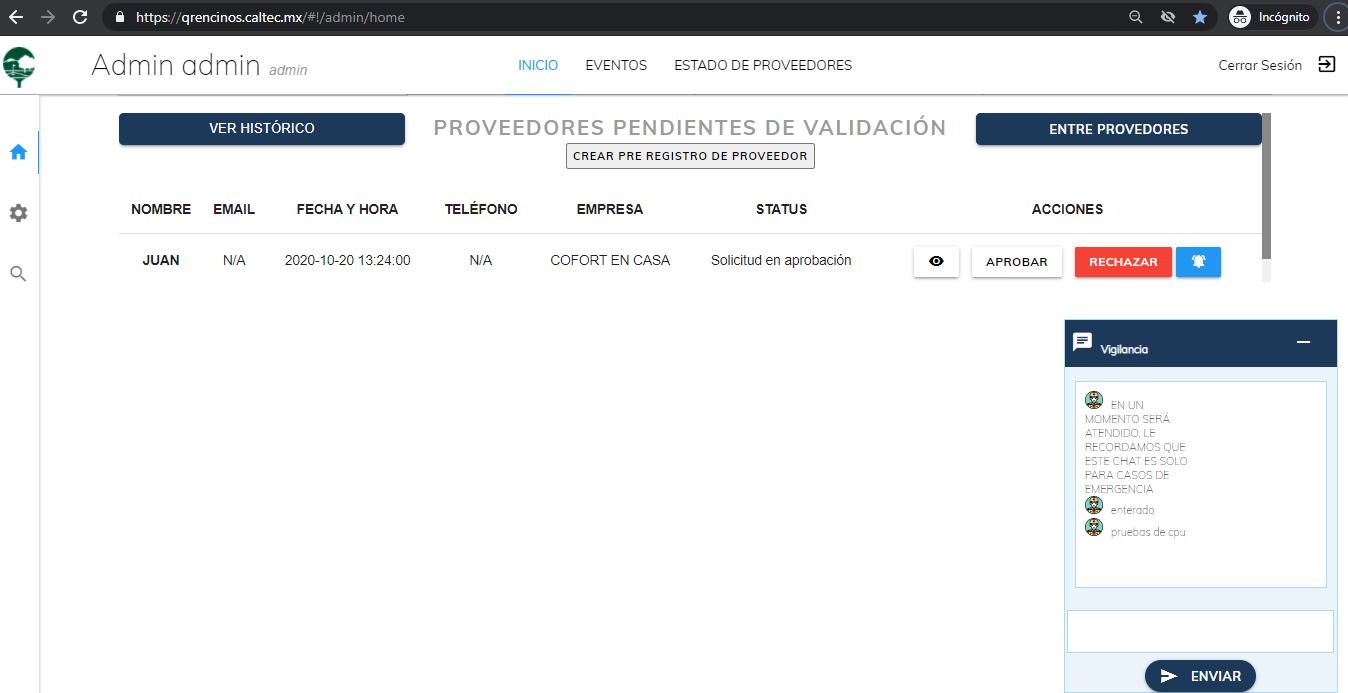The image size is (1348, 693).
Task: Bookmark page with the star icon
Action: pos(1200,17)
